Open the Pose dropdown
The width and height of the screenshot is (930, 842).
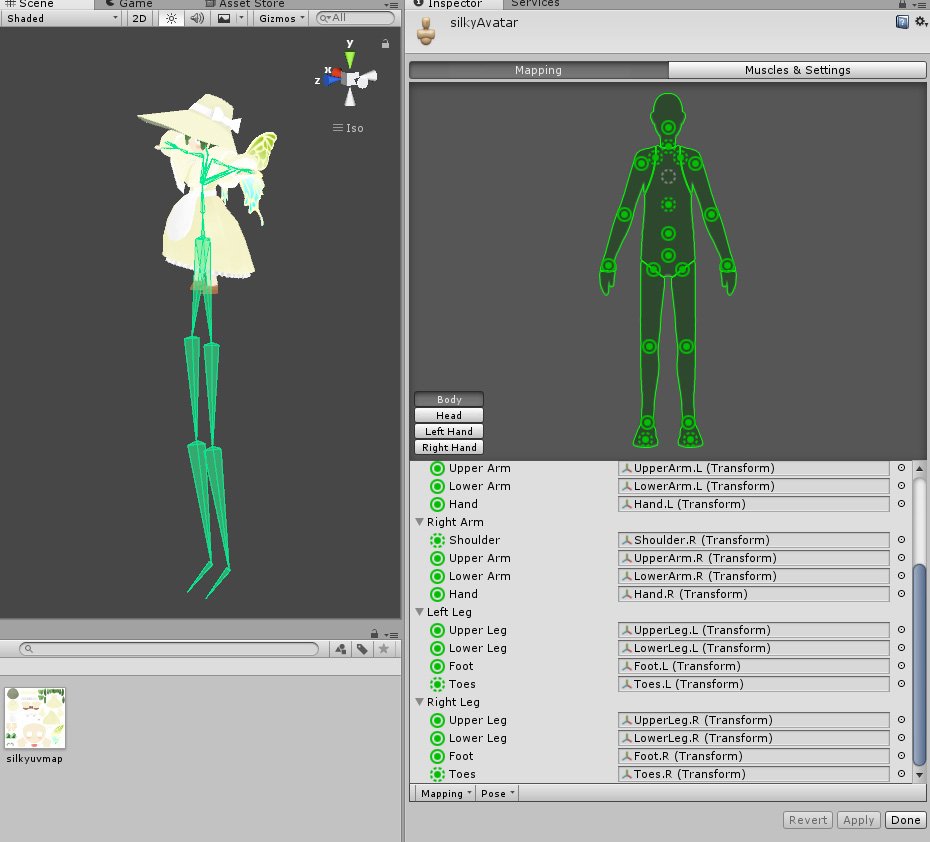click(497, 793)
